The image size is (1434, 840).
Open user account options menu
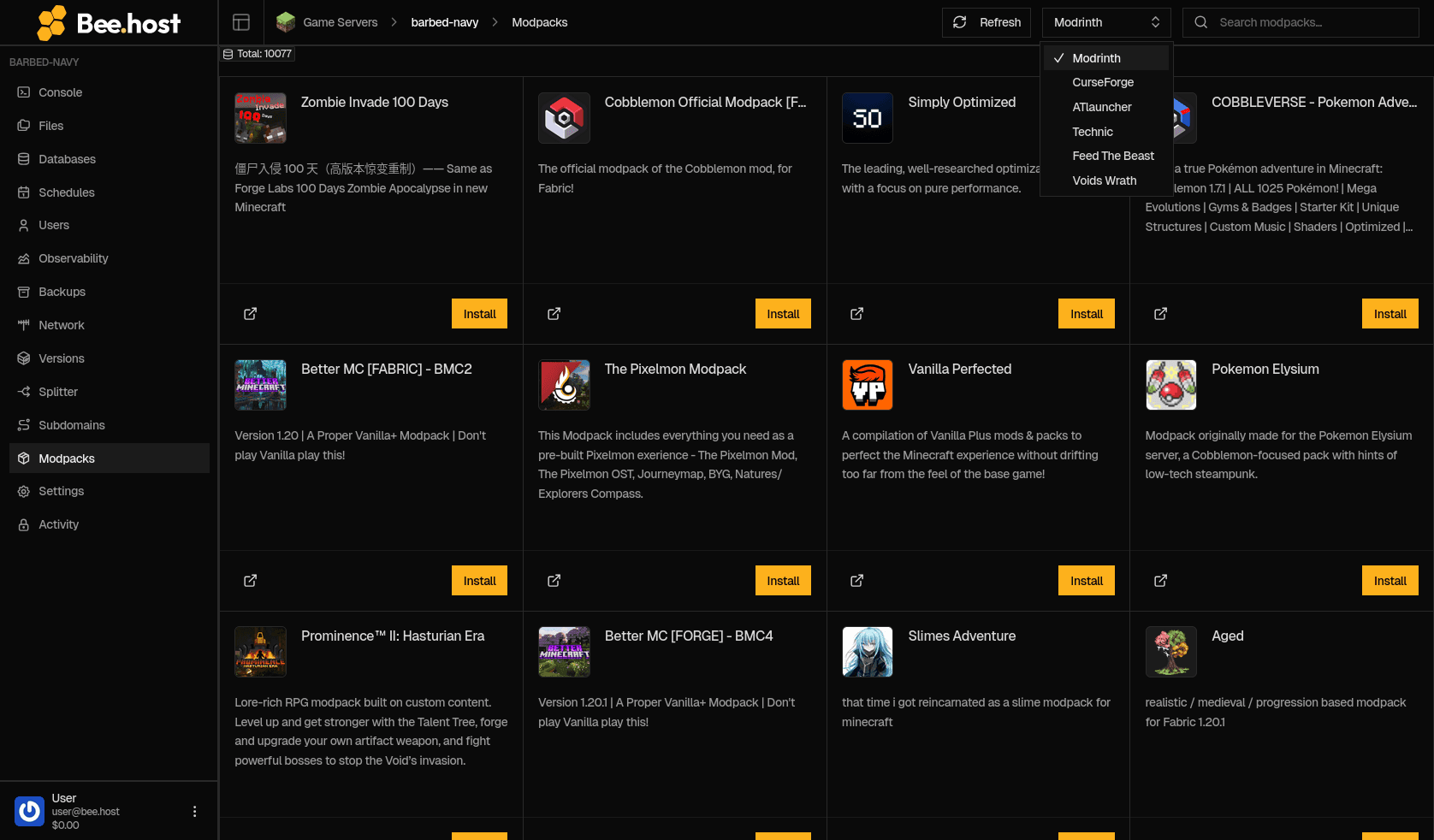pos(194,812)
